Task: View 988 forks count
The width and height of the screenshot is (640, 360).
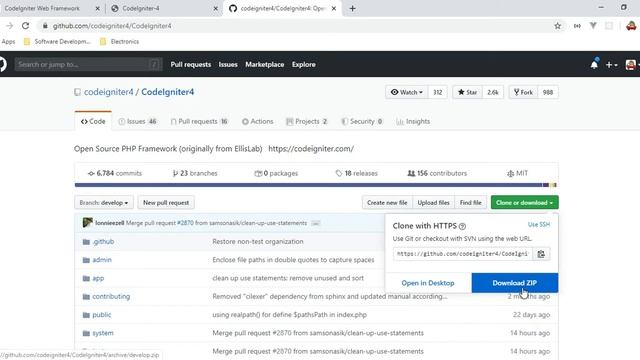Action: tap(548, 92)
